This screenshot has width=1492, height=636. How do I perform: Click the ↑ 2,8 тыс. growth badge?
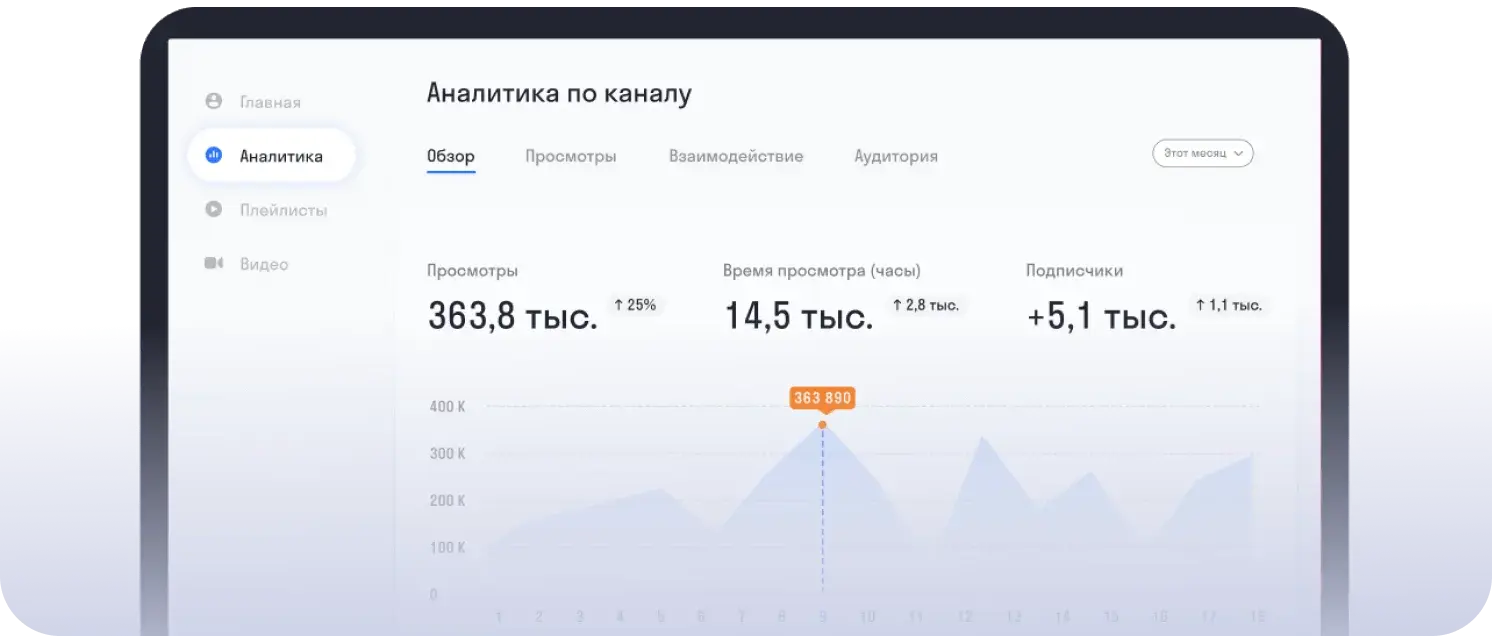click(926, 305)
